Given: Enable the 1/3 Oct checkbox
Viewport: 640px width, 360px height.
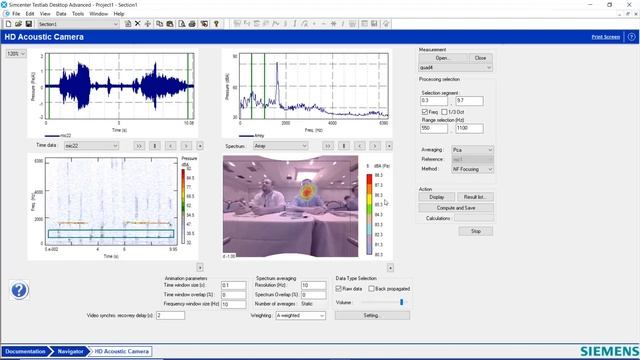Looking at the screenshot, I should 444,112.
